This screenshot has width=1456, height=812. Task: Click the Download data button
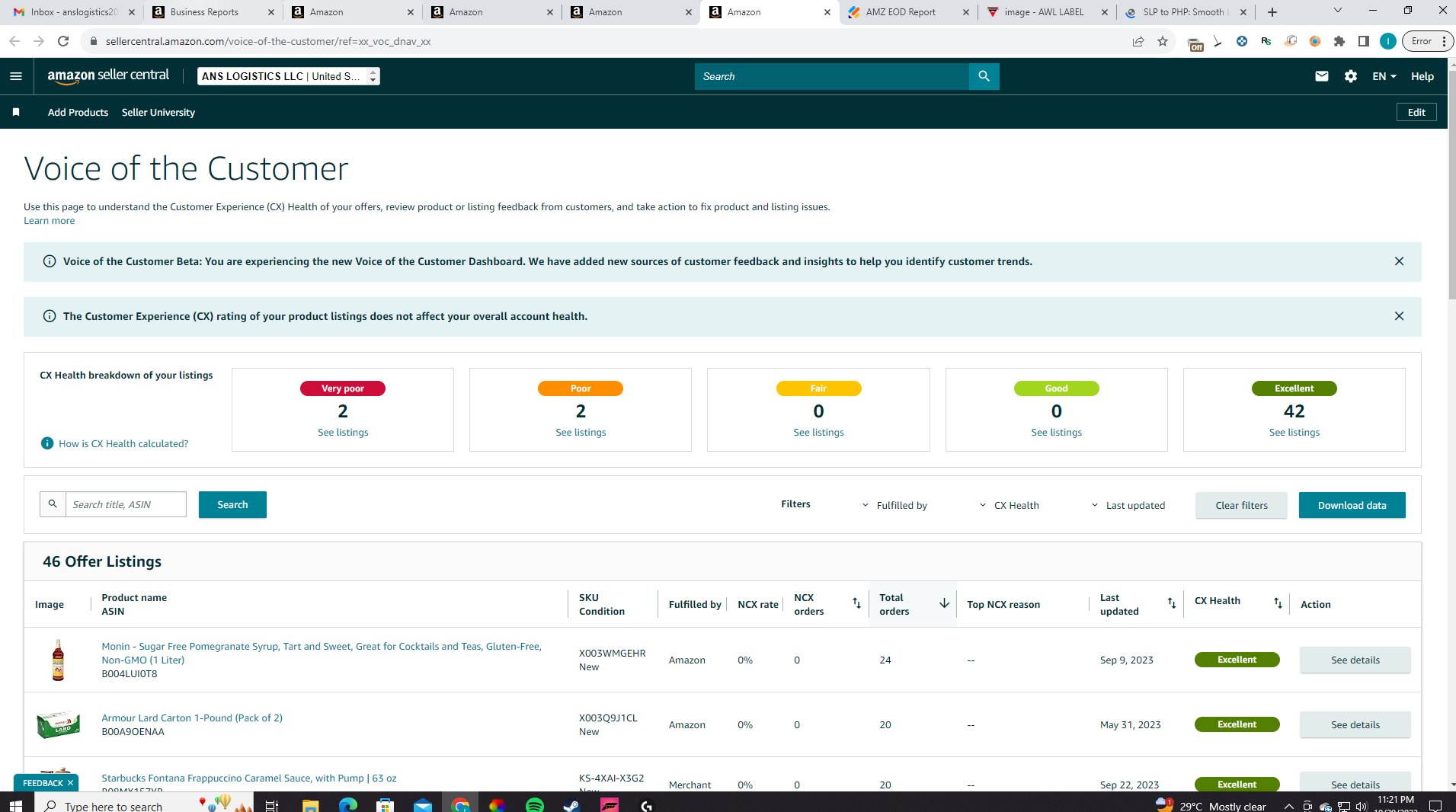(1352, 505)
